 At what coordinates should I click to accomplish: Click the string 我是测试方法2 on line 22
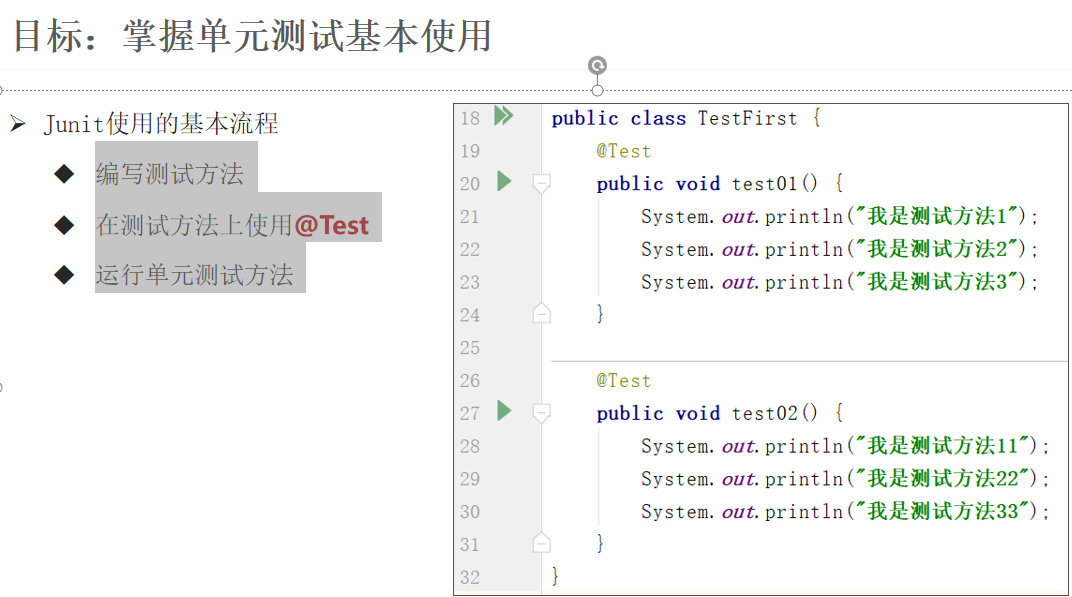937,250
